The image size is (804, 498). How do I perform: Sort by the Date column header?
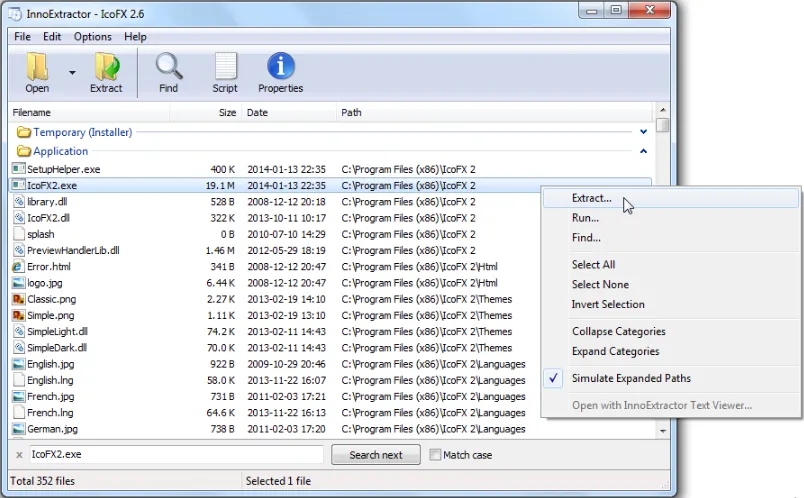pos(289,112)
